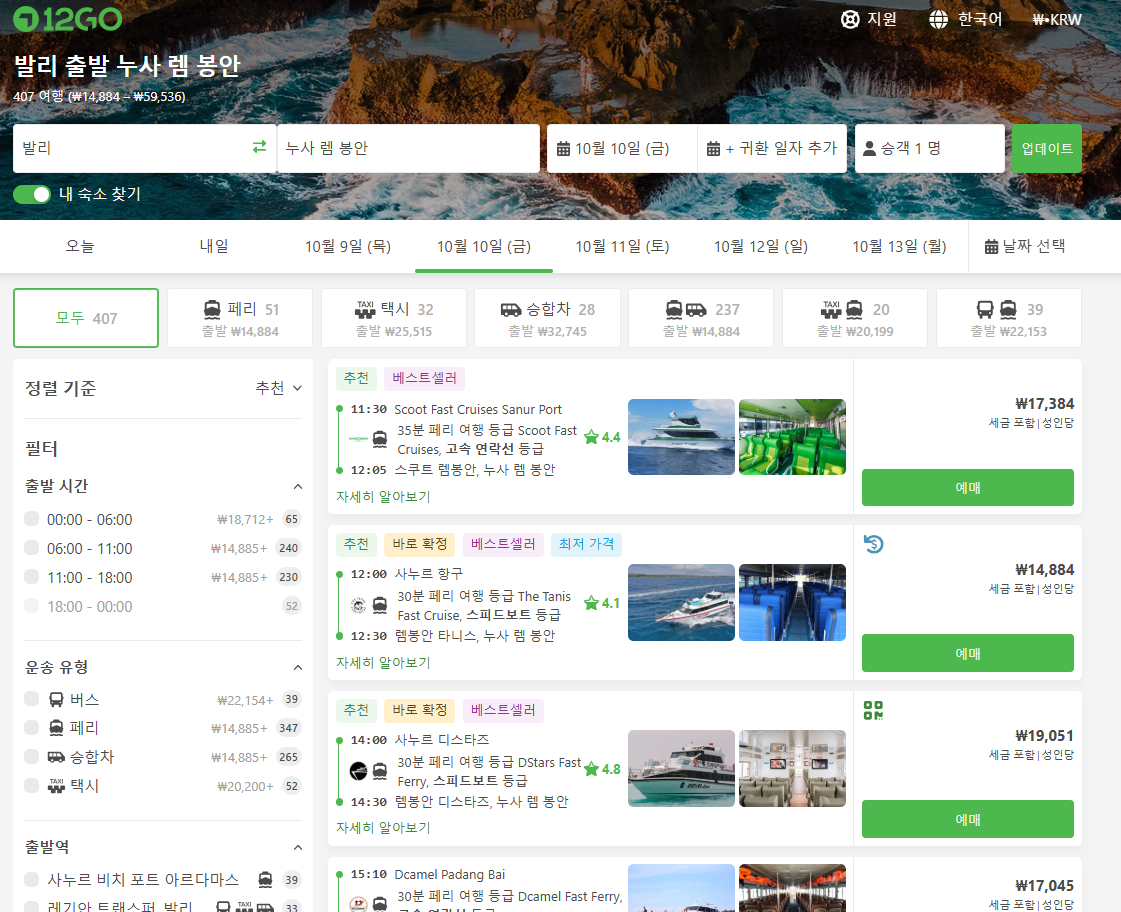This screenshot has height=912, width=1121.
Task: Select the 페리 51 ferry filter card
Action: click(240, 318)
